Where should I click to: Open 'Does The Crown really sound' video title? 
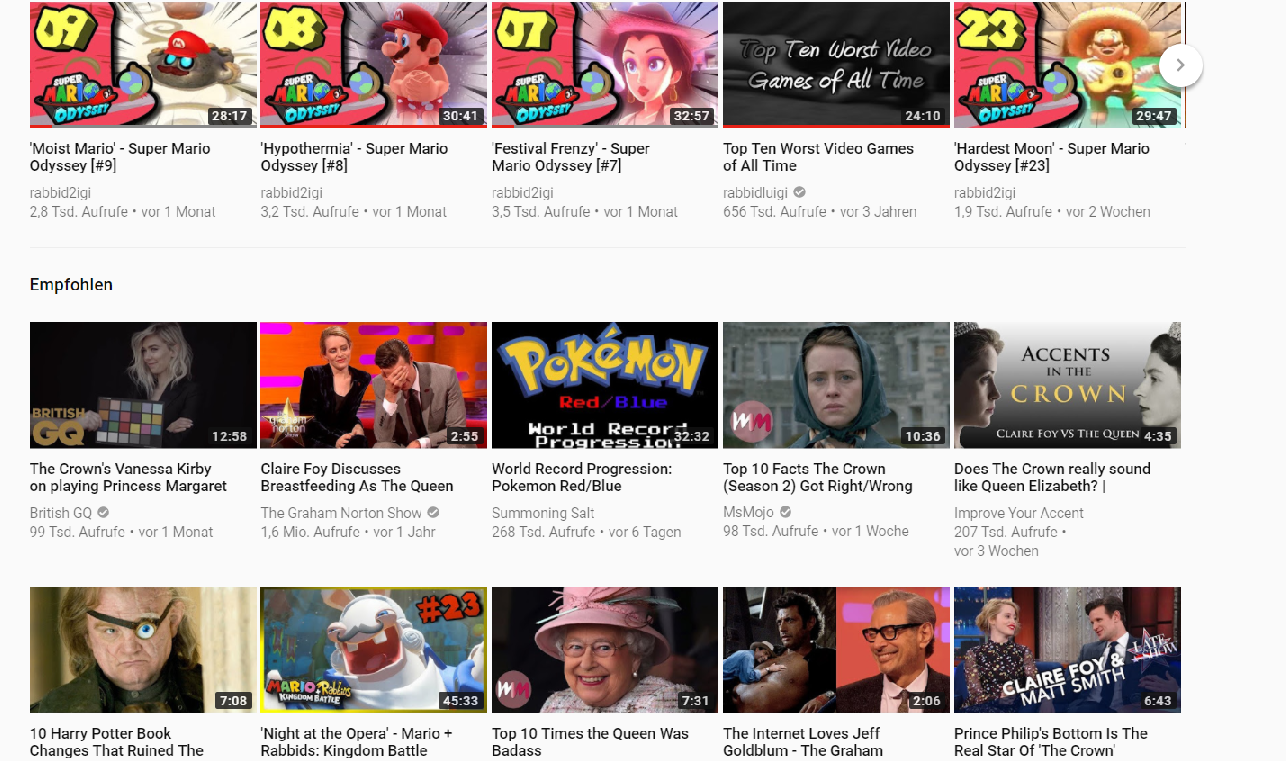[x=1052, y=477]
